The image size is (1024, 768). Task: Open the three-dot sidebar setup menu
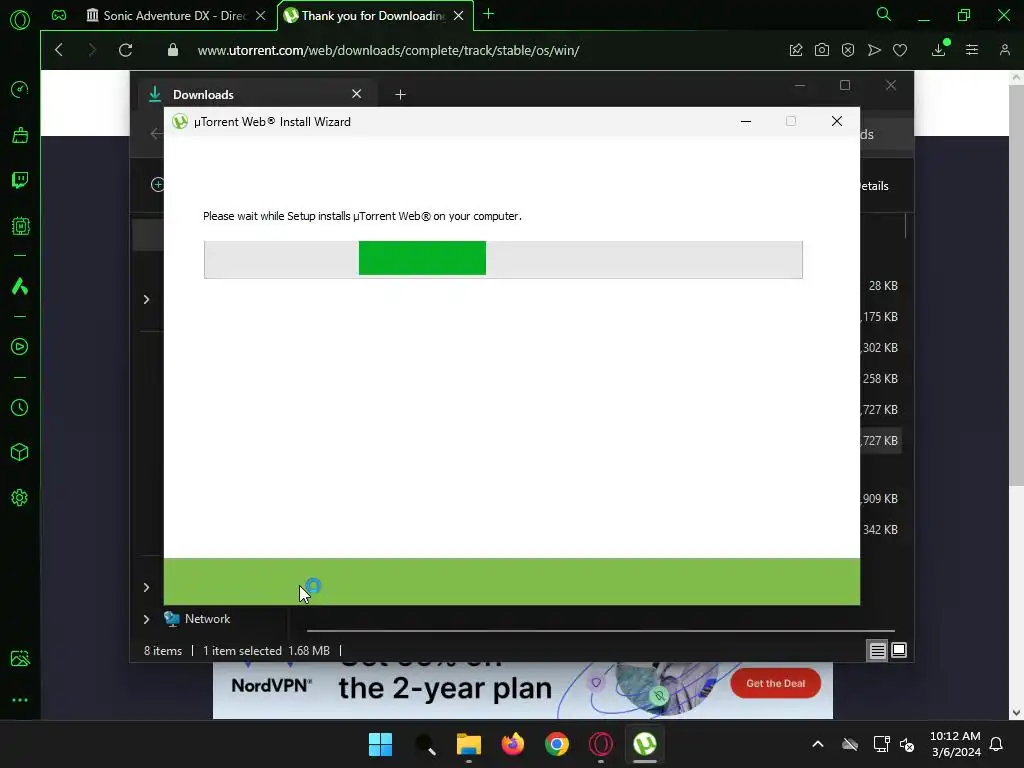coord(20,700)
